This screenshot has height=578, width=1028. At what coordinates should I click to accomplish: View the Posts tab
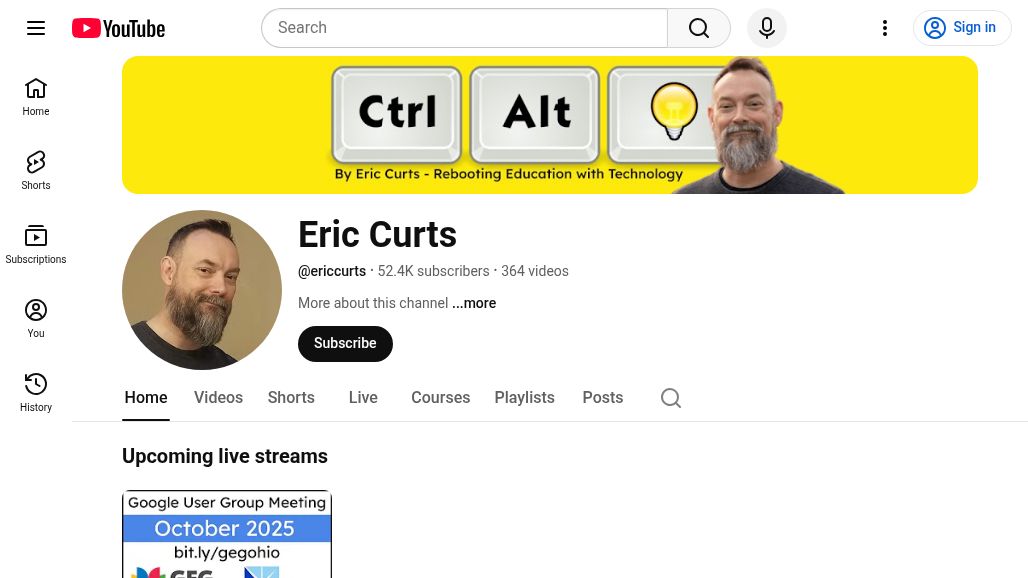point(602,397)
